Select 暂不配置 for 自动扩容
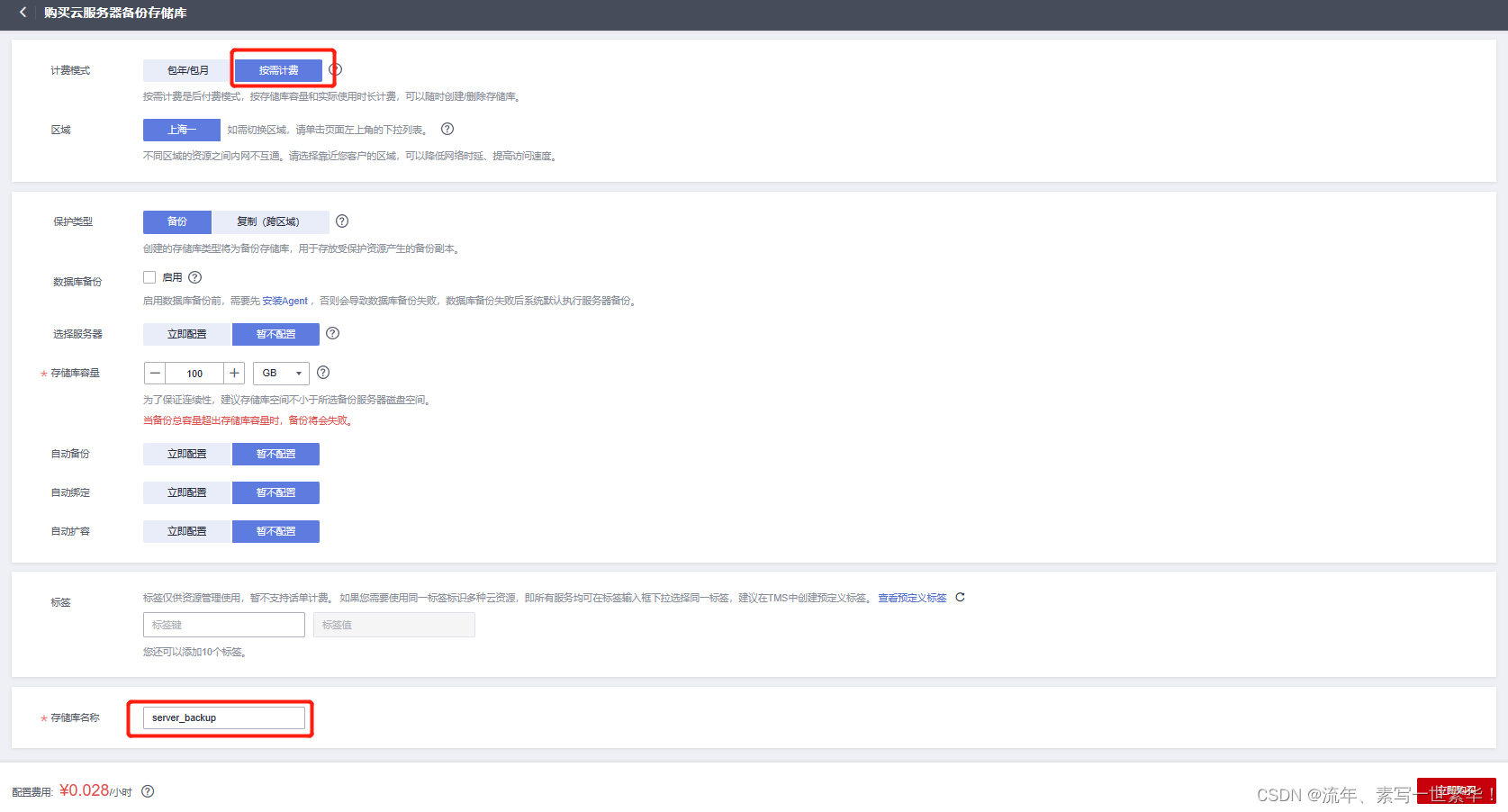 [275, 531]
